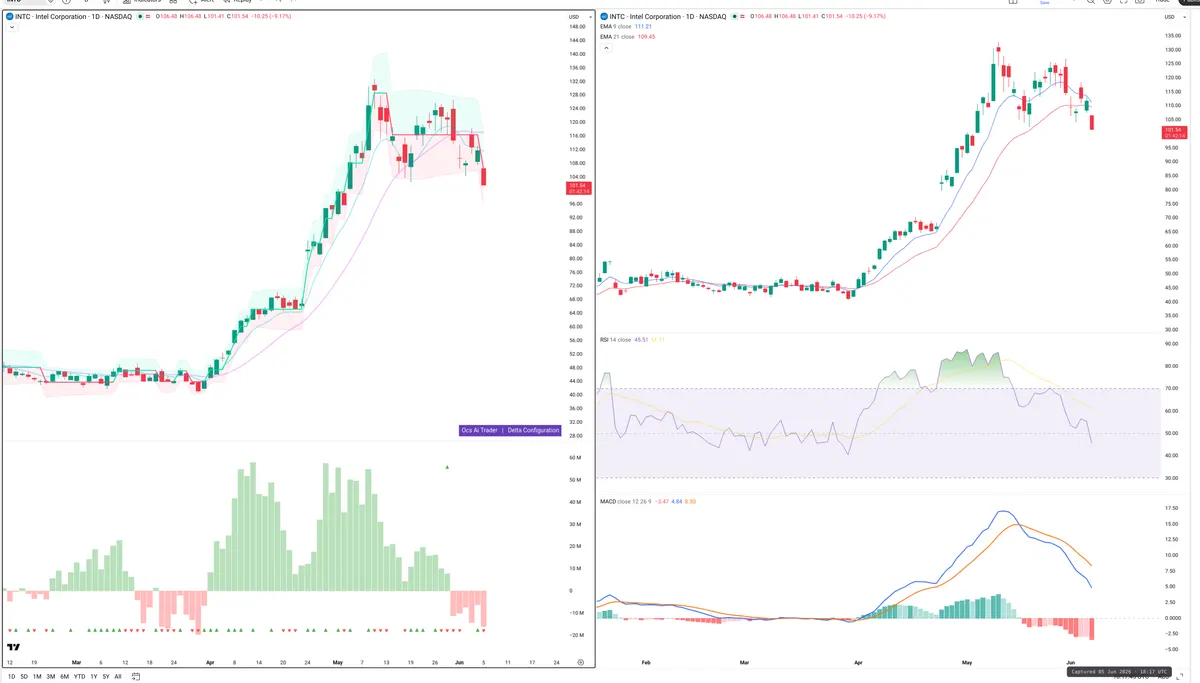1200x683 pixels.
Task: Collapse the indicator legend in right chart
Action: pos(604,48)
